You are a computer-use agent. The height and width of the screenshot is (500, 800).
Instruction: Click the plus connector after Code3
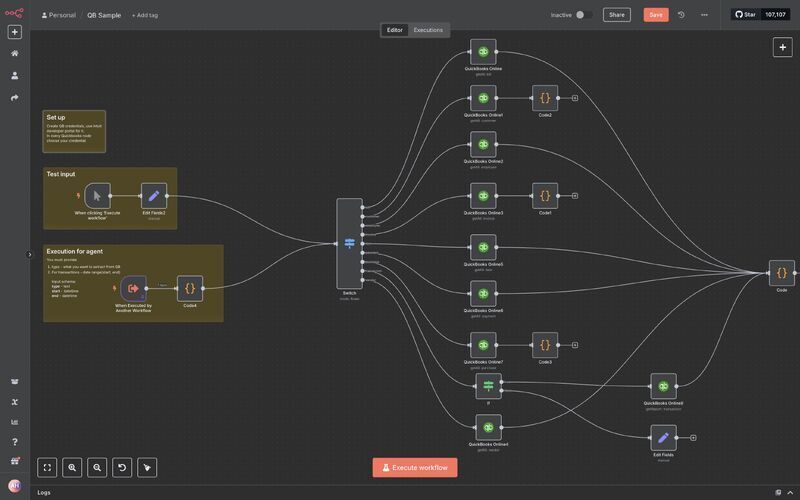(x=575, y=345)
